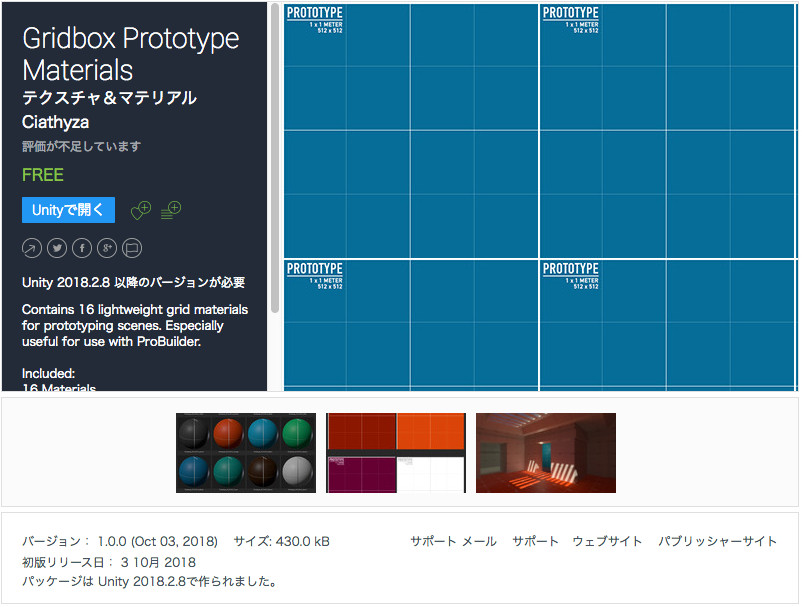The height and width of the screenshot is (607, 802).
Task: Click the share arrow icon
Action: click(x=32, y=249)
